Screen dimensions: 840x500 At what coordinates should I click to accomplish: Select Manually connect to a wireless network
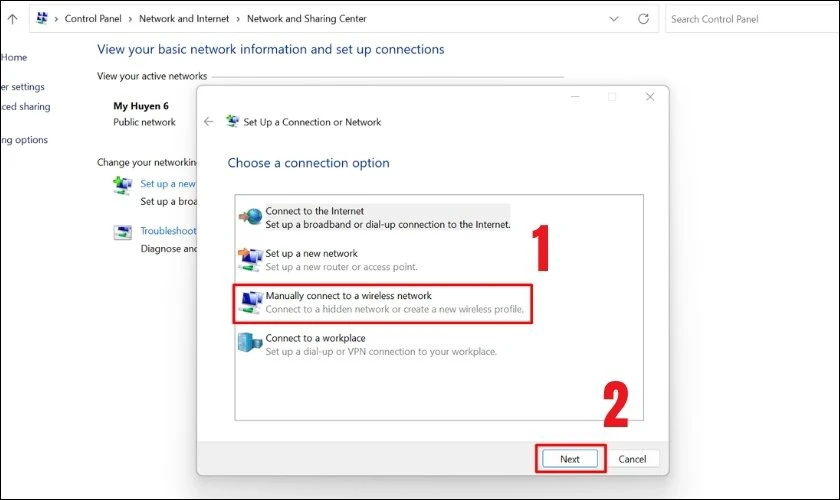click(382, 303)
